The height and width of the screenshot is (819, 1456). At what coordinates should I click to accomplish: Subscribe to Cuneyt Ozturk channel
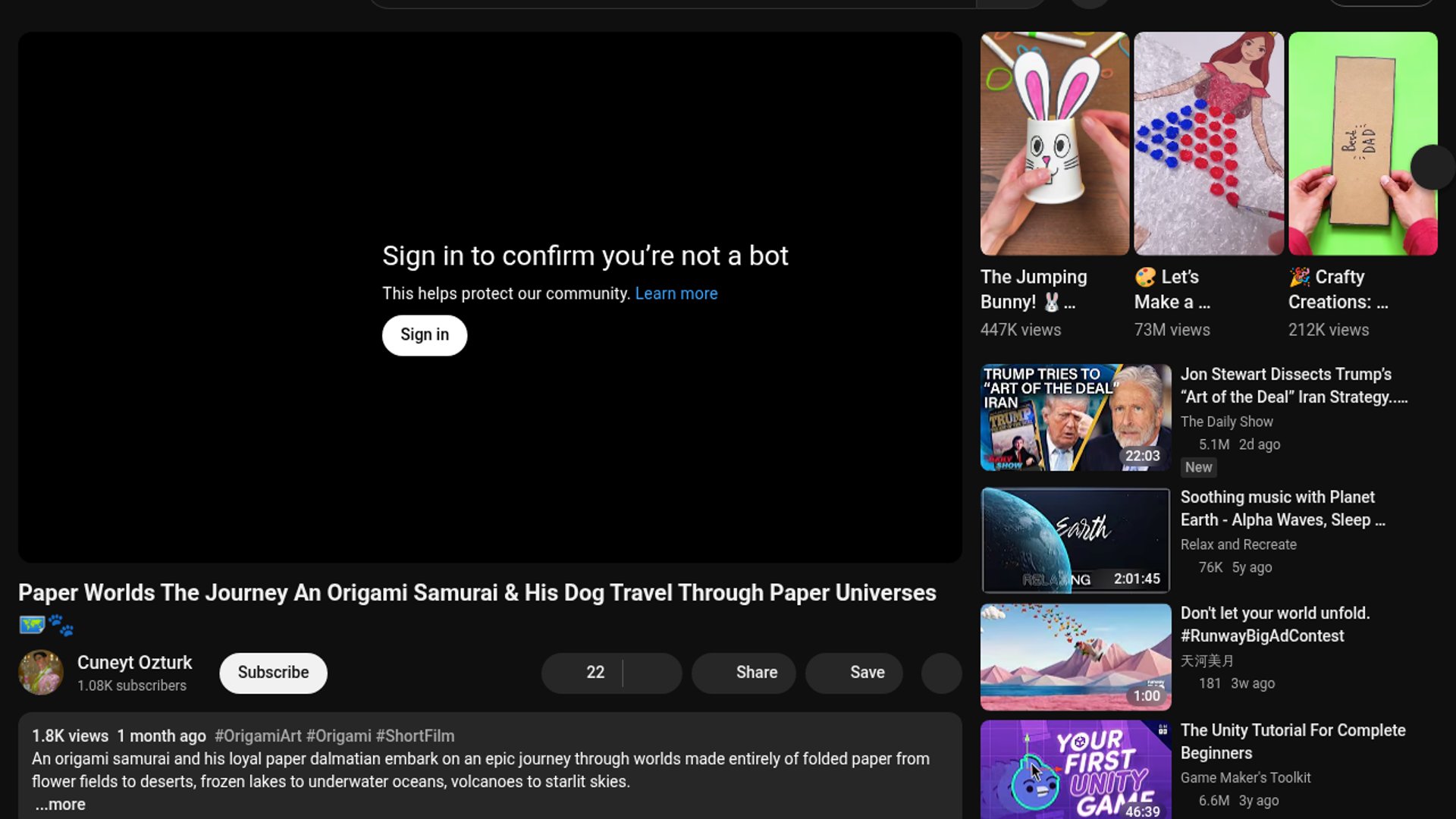pyautogui.click(x=273, y=673)
